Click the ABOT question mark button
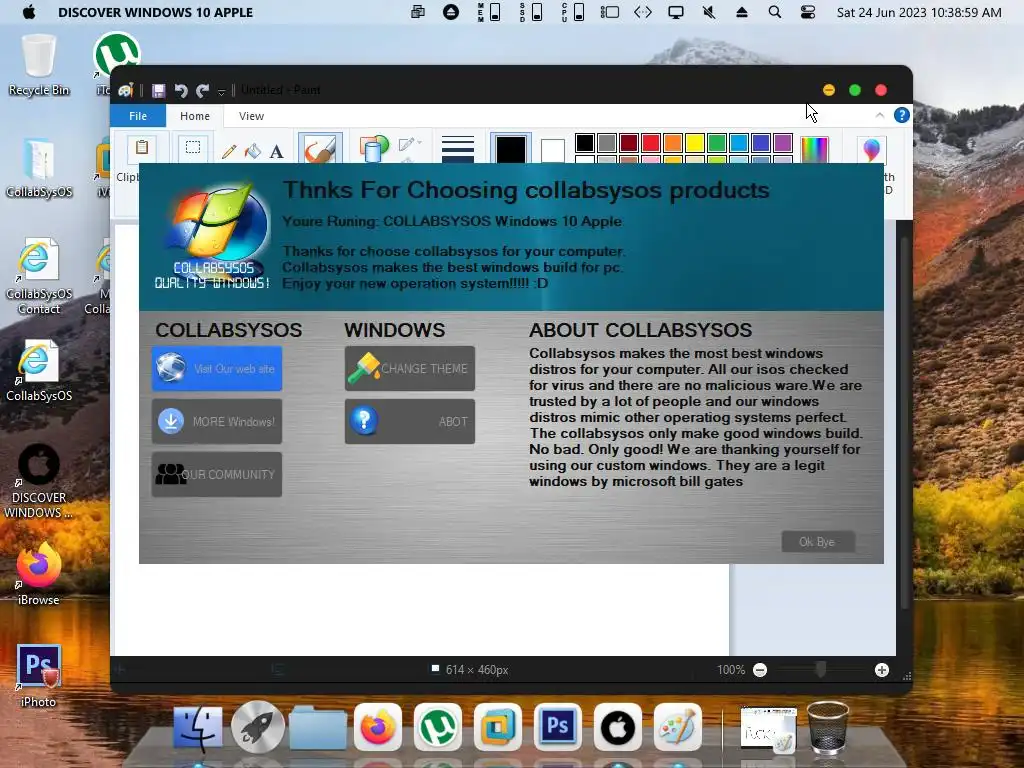 [x=409, y=421]
